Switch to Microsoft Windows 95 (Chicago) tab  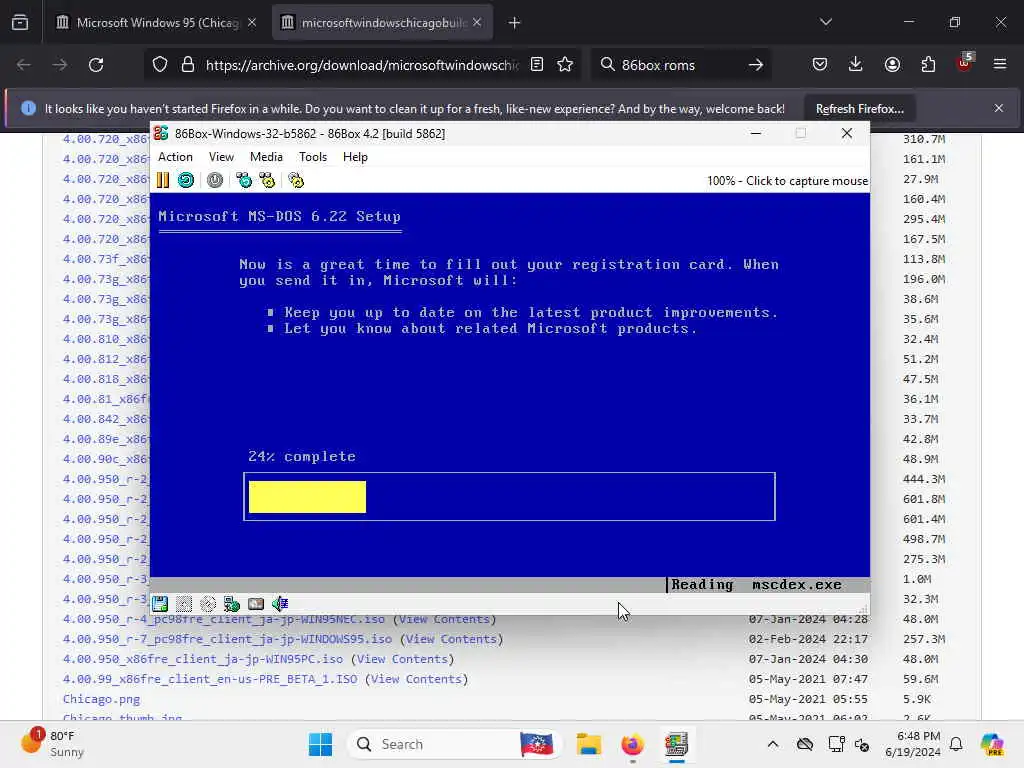(156, 23)
